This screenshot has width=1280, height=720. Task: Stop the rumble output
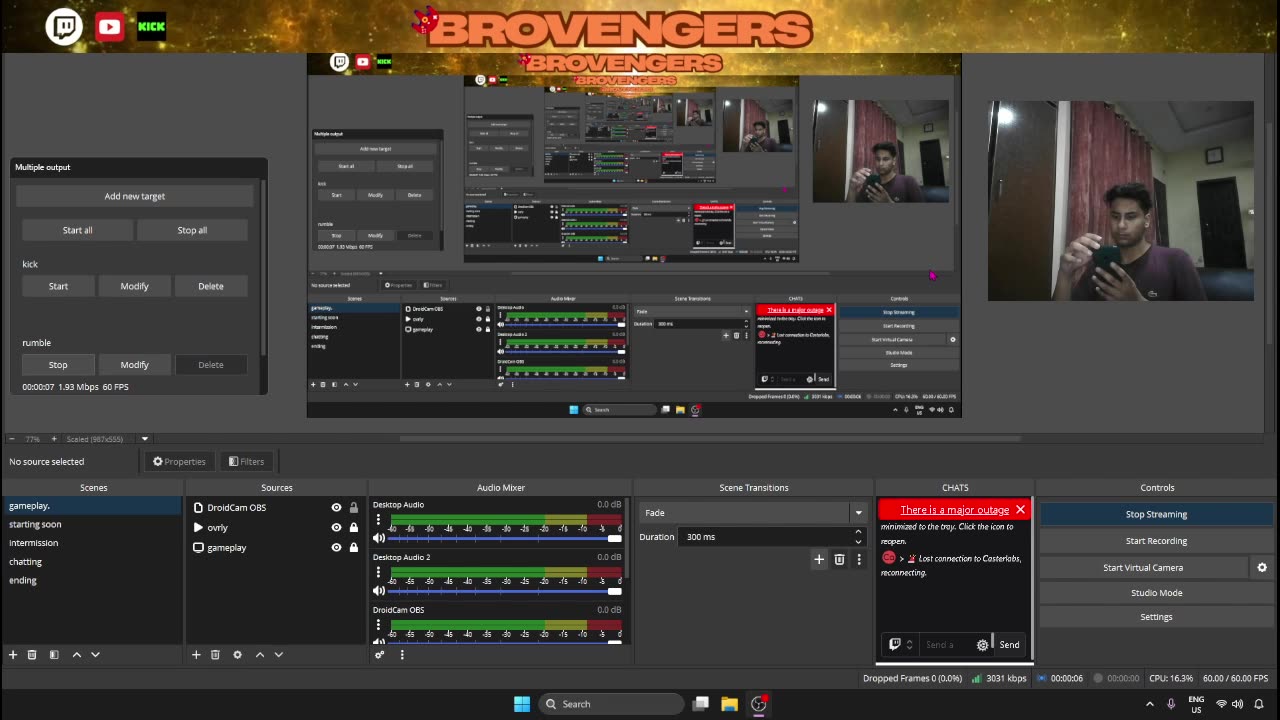(x=59, y=365)
